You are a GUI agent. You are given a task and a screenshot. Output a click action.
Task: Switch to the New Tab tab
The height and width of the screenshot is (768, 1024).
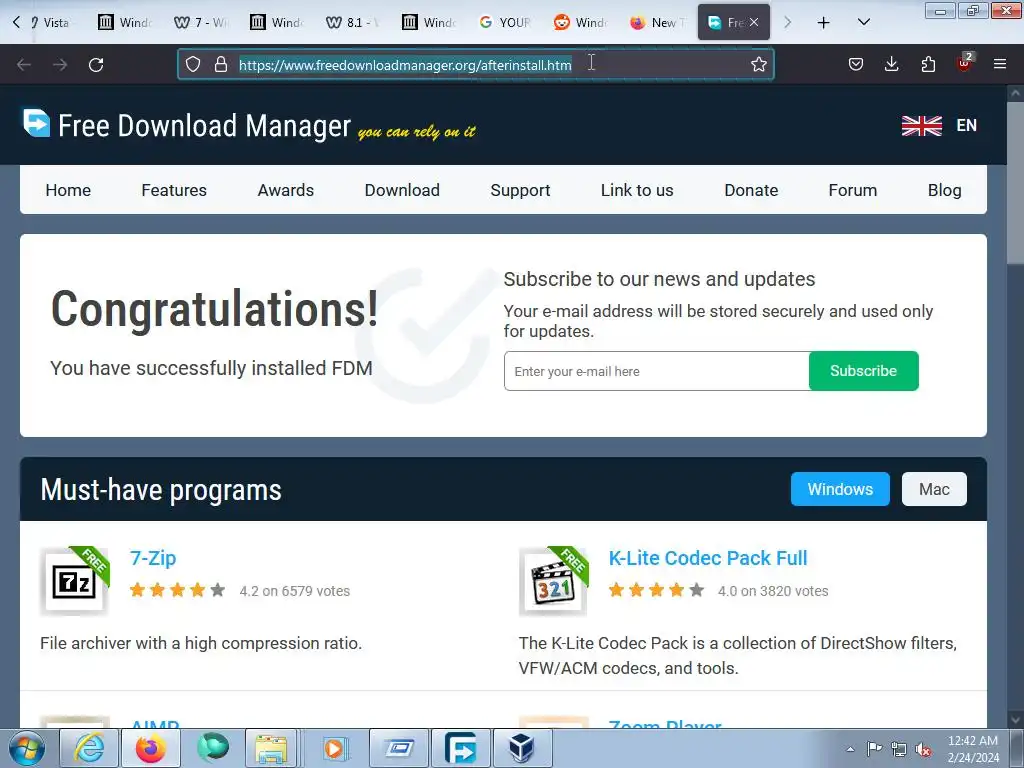pyautogui.click(x=657, y=22)
